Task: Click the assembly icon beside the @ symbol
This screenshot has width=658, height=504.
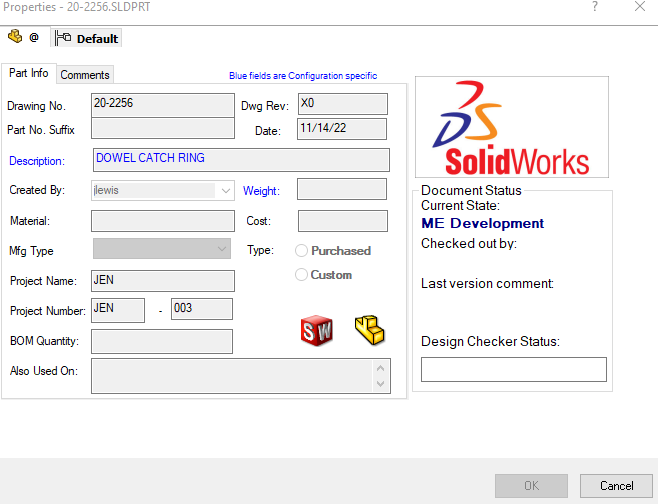Action: point(15,36)
